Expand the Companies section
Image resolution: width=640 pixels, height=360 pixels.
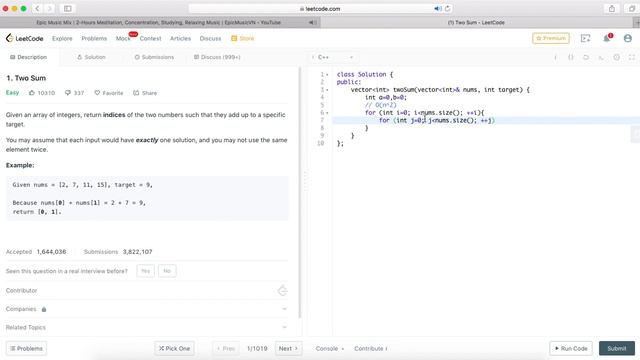pos(284,309)
